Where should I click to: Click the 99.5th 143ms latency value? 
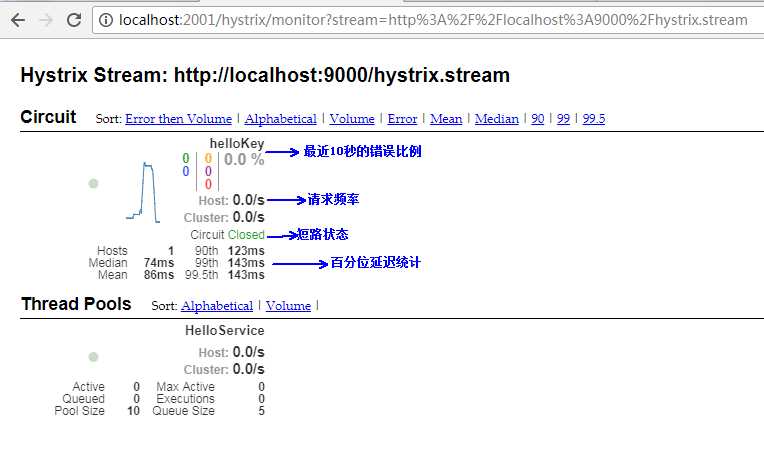(246, 275)
